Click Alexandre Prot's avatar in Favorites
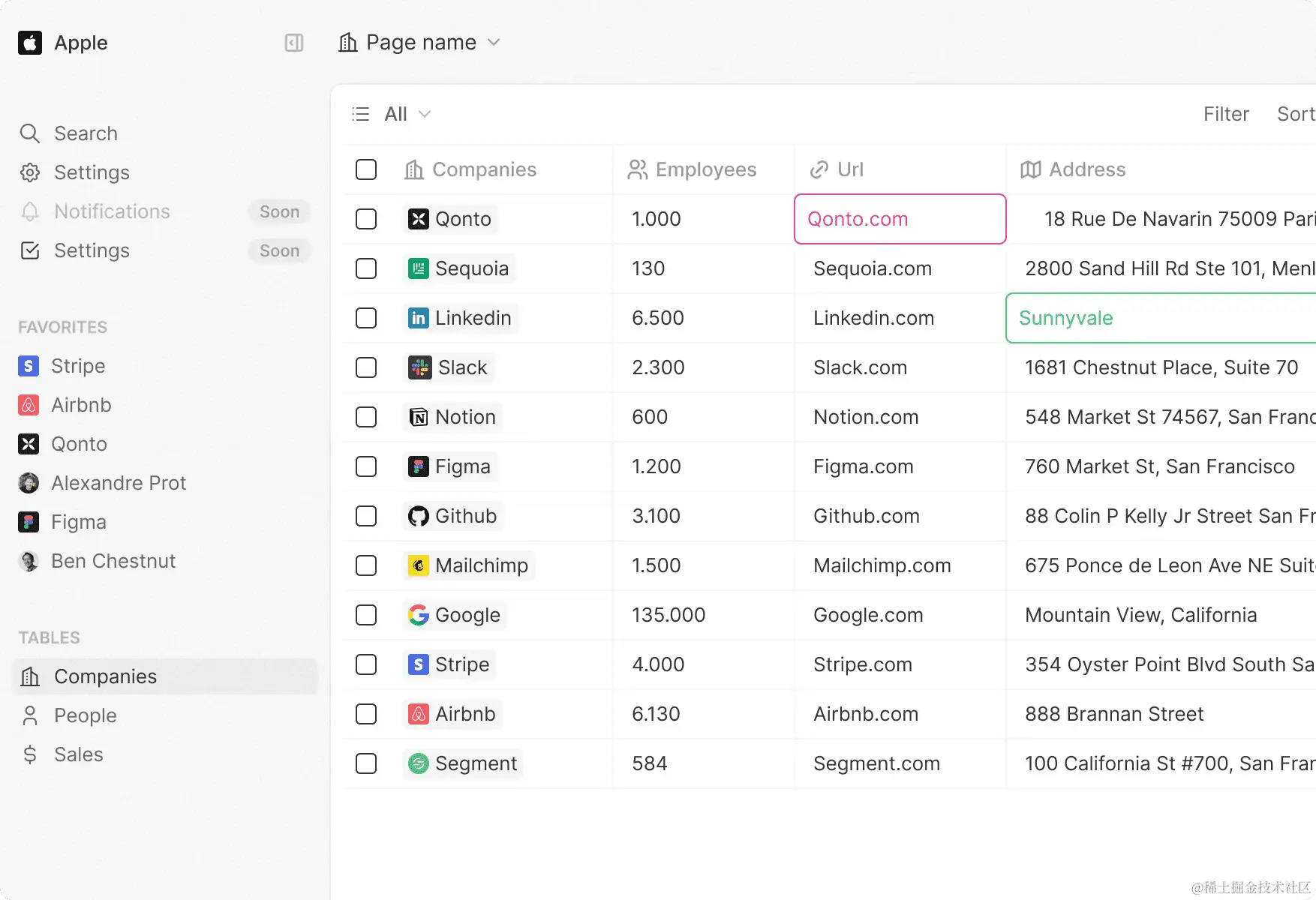Viewport: 1316px width, 900px height. (29, 483)
